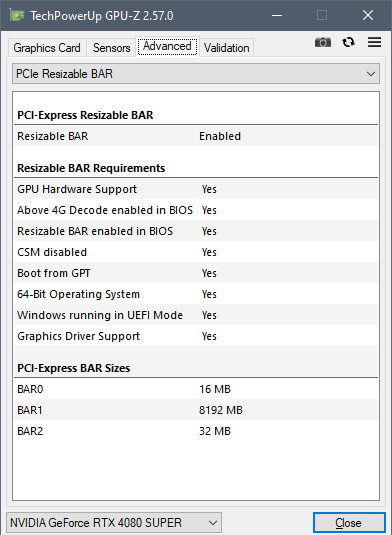392x535 pixels.
Task: Select the Advanced tab
Action: point(167,46)
